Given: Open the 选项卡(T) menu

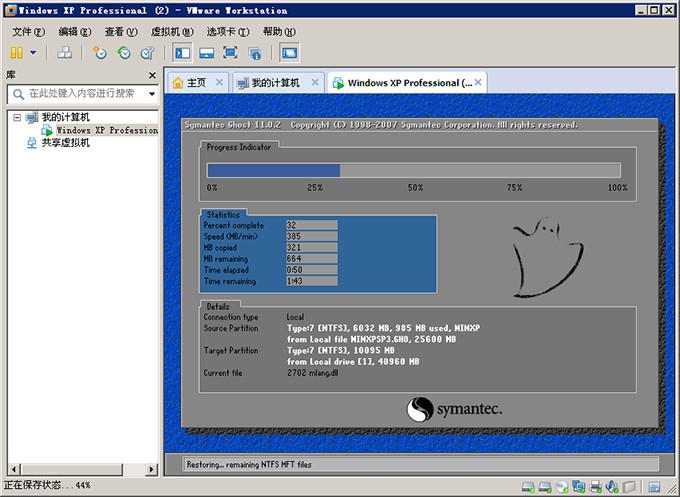Looking at the screenshot, I should (x=228, y=32).
